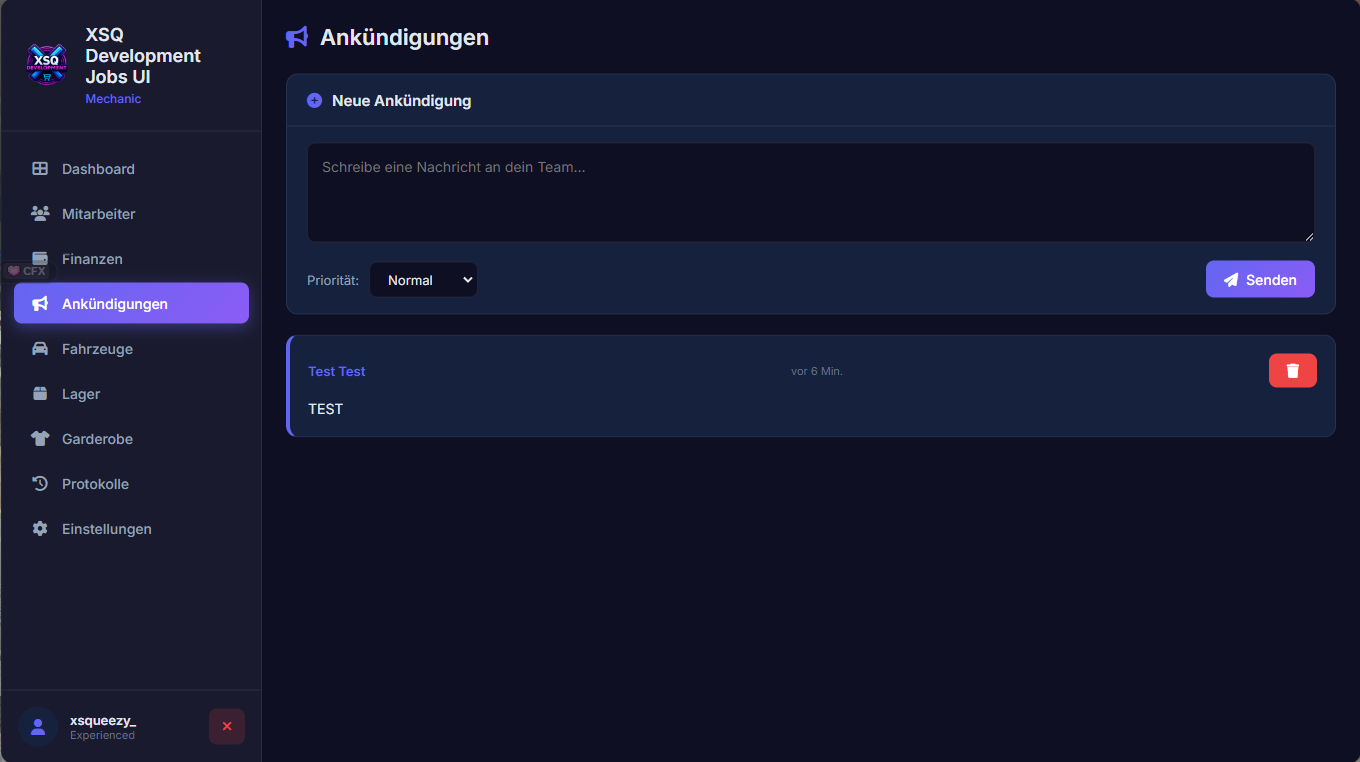The width and height of the screenshot is (1360, 762).
Task: Click the Mitarbeiter people icon
Action: click(x=40, y=214)
